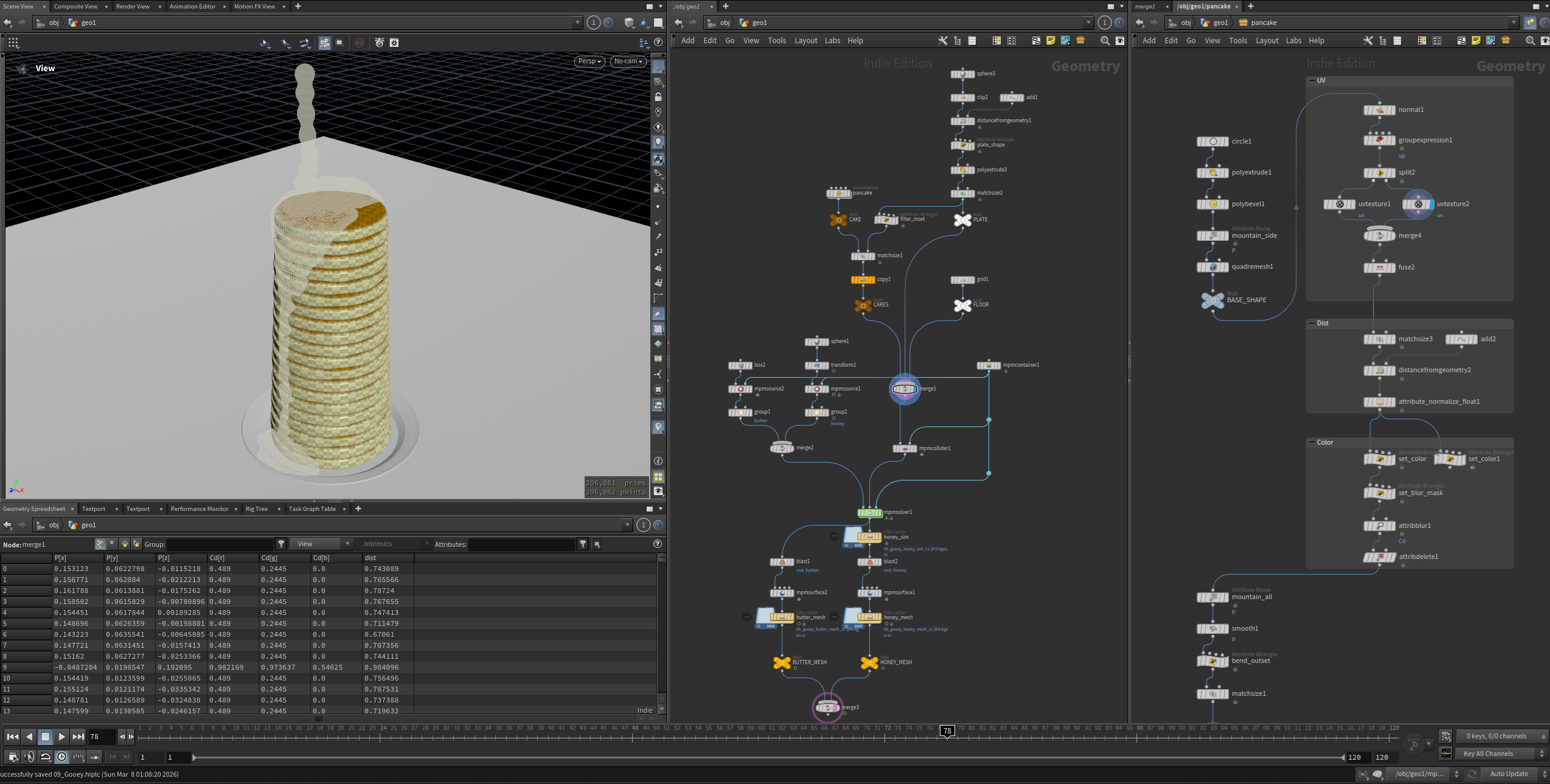The height and width of the screenshot is (784, 1550).
Task: Toggle real-time playback clock icon
Action: click(61, 757)
